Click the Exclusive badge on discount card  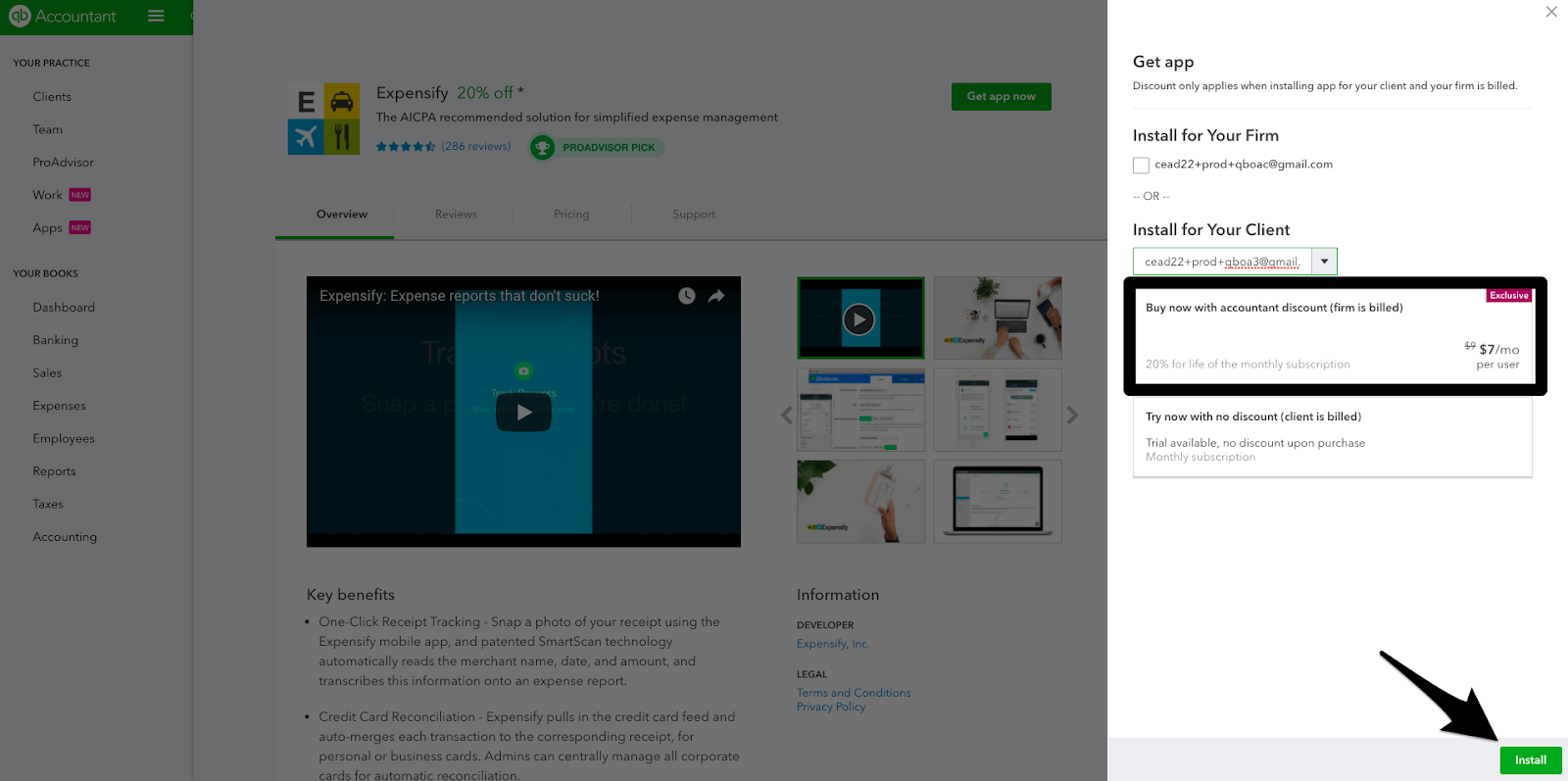point(1509,295)
